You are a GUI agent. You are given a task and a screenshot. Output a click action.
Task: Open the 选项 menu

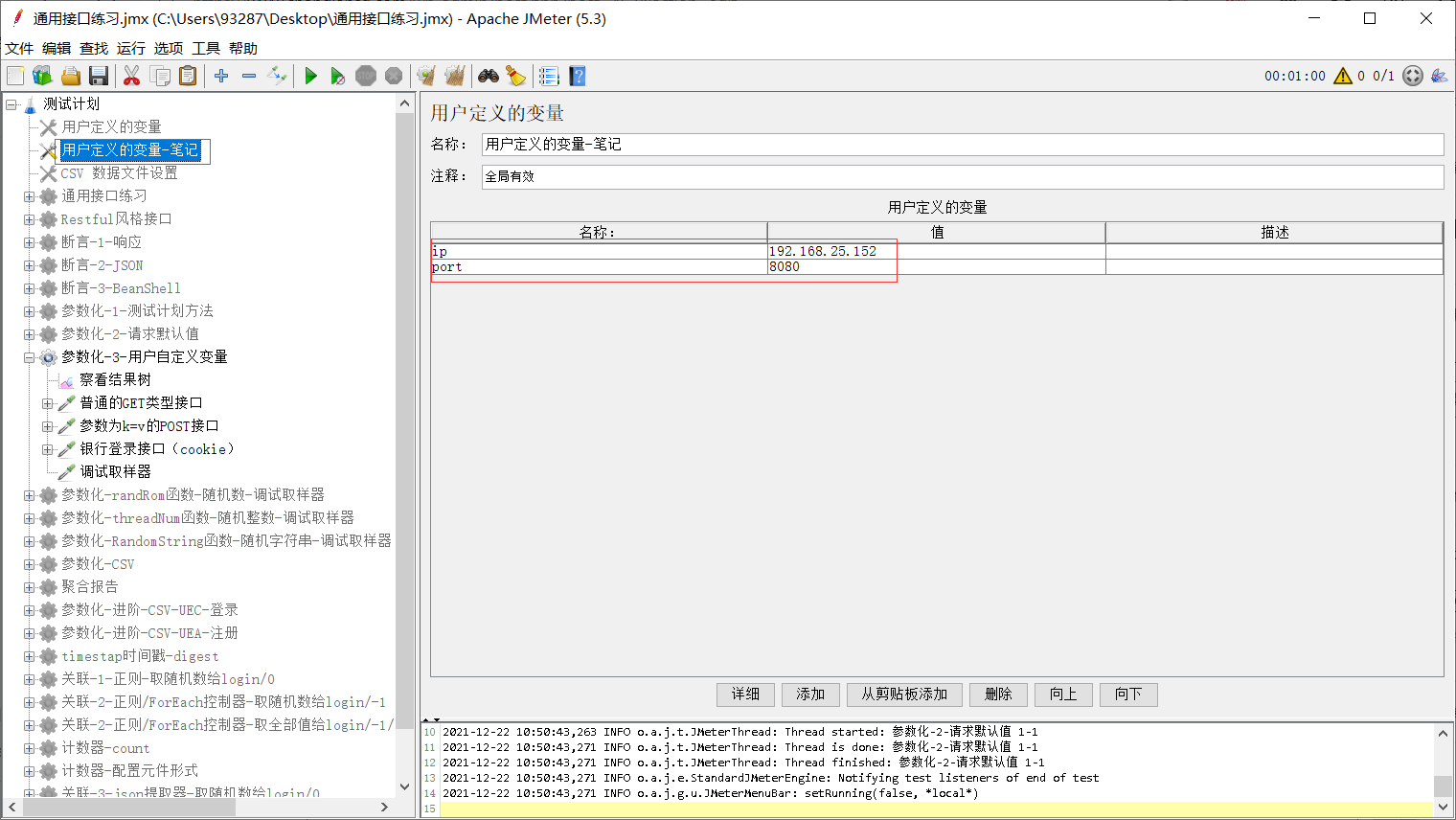click(169, 48)
